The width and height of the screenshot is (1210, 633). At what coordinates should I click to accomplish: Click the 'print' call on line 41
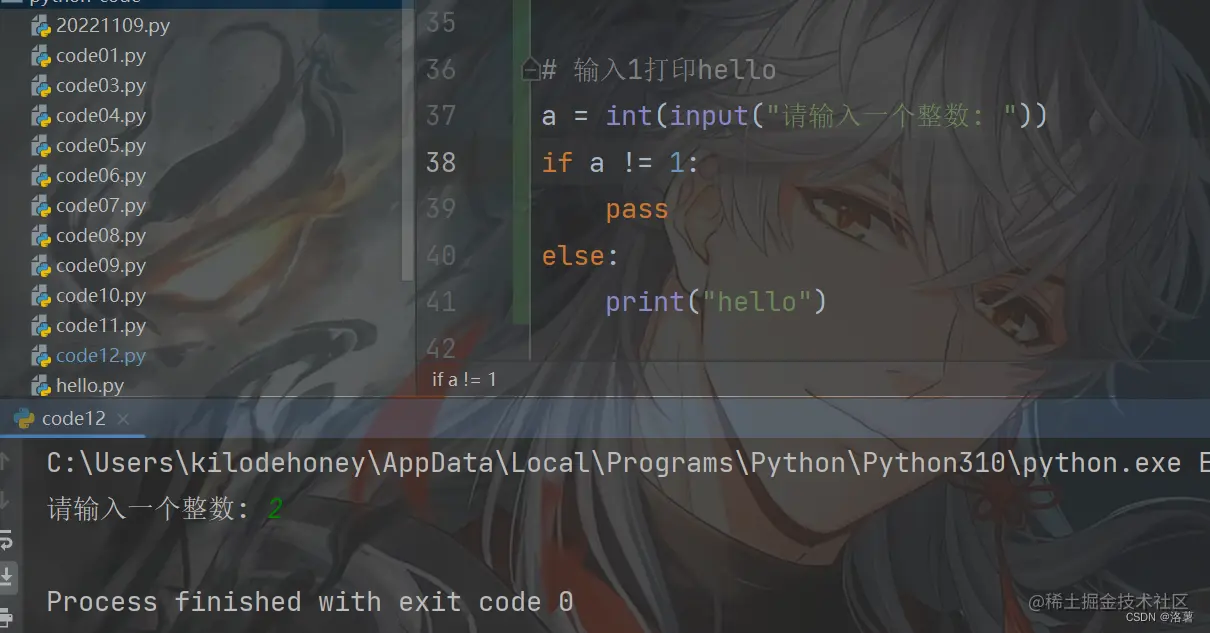pos(645,301)
